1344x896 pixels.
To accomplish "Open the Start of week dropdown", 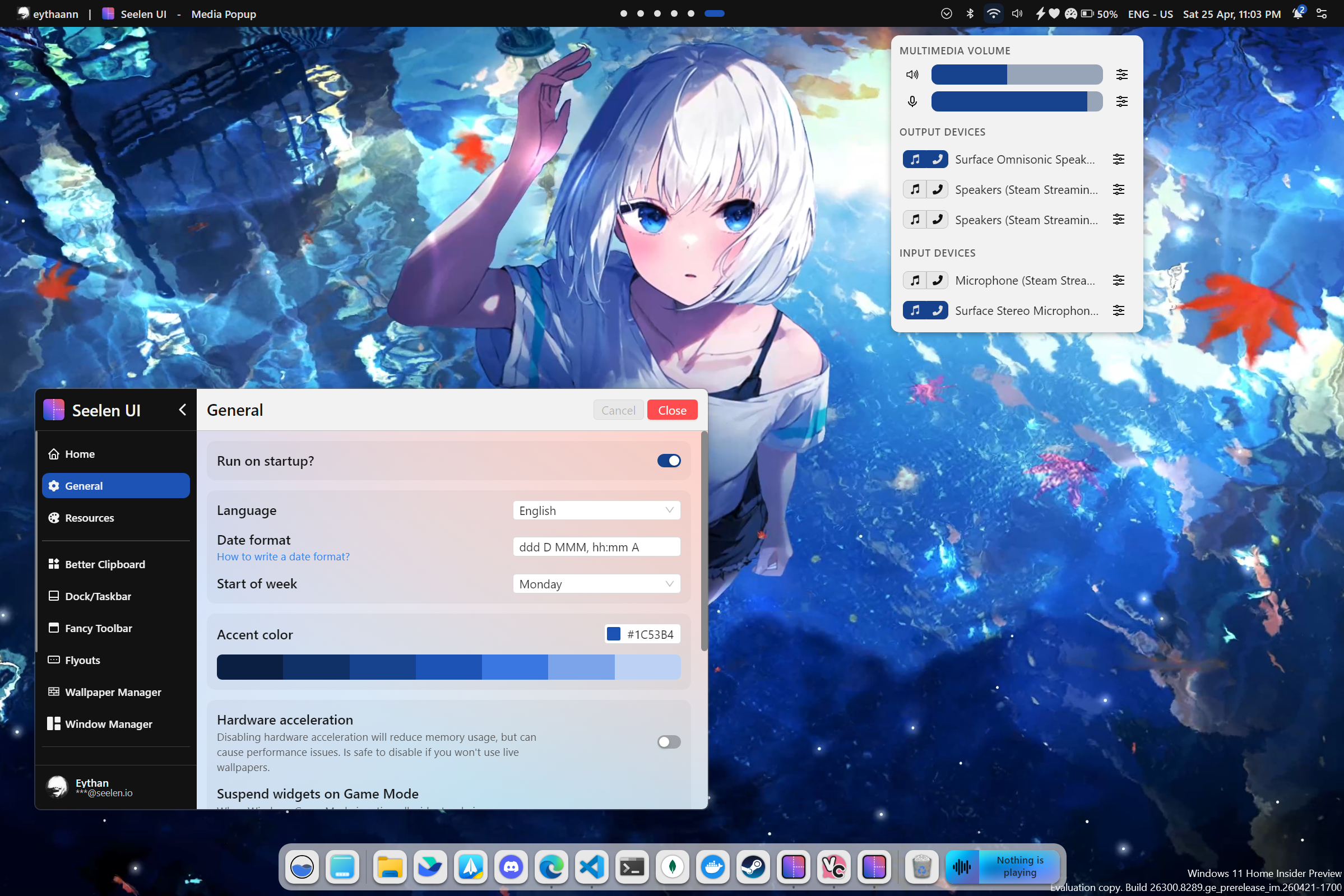I will pyautogui.click(x=596, y=583).
